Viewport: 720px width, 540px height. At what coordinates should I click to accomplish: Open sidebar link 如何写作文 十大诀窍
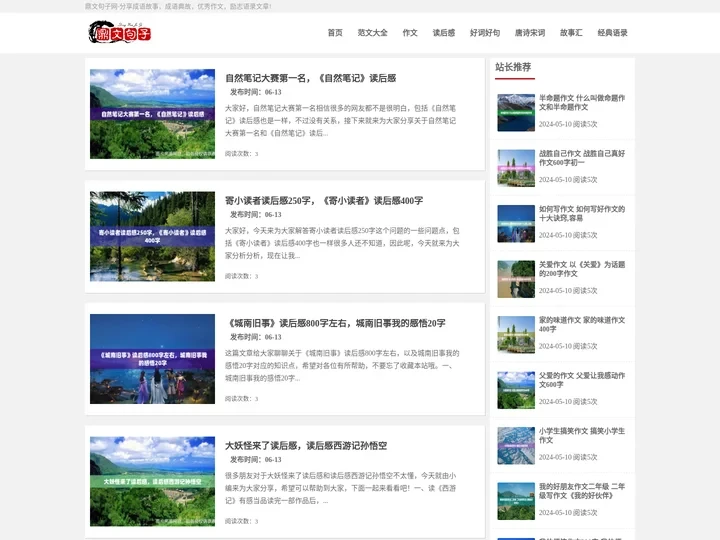tap(582, 214)
